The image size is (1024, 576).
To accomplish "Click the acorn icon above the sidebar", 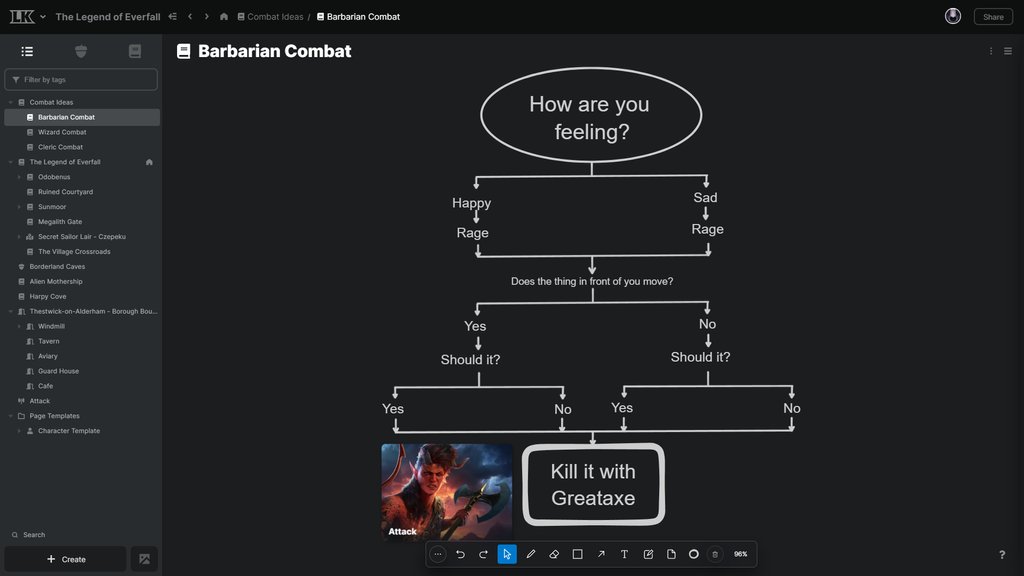I will (x=80, y=51).
